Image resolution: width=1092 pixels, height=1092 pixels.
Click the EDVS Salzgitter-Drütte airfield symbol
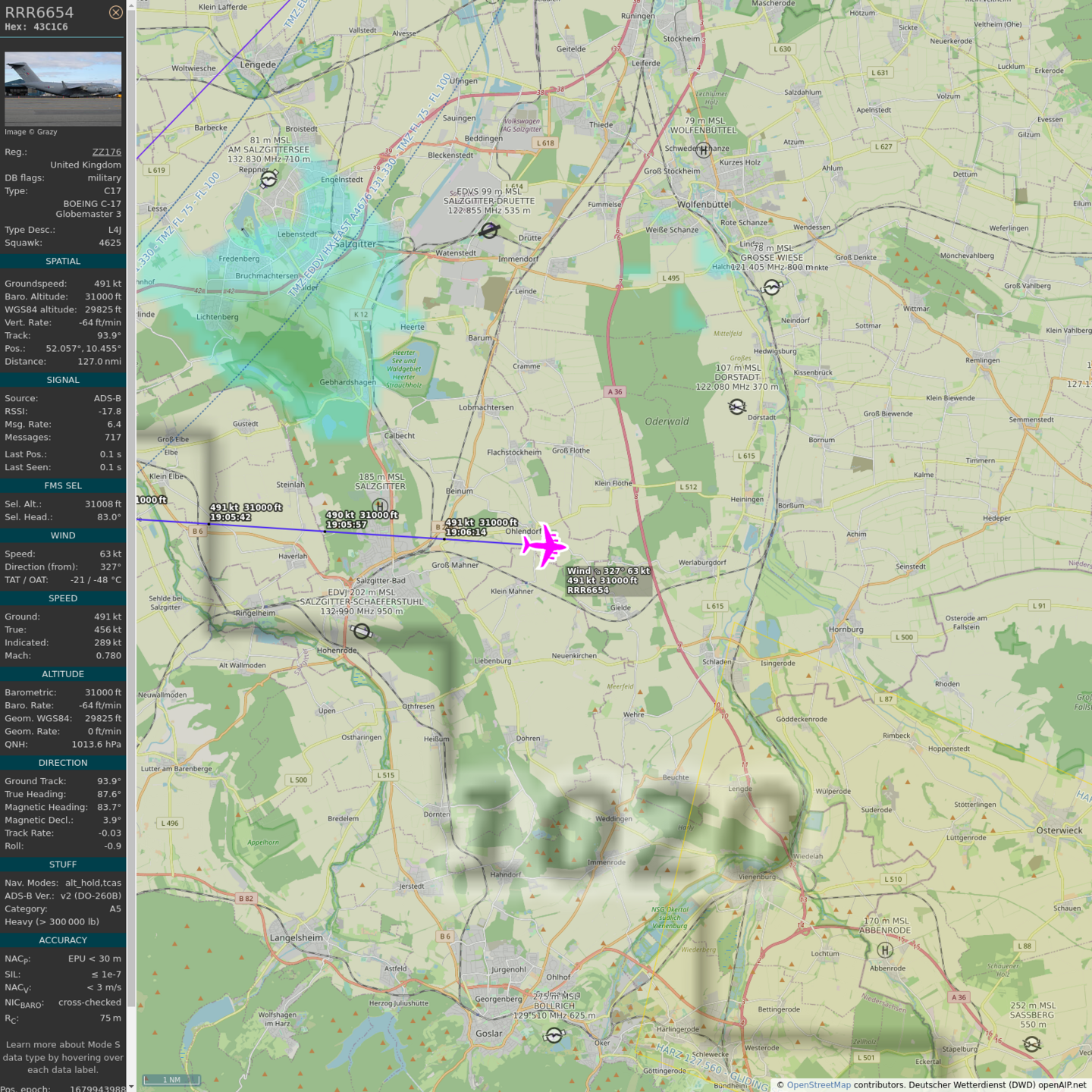[490, 230]
